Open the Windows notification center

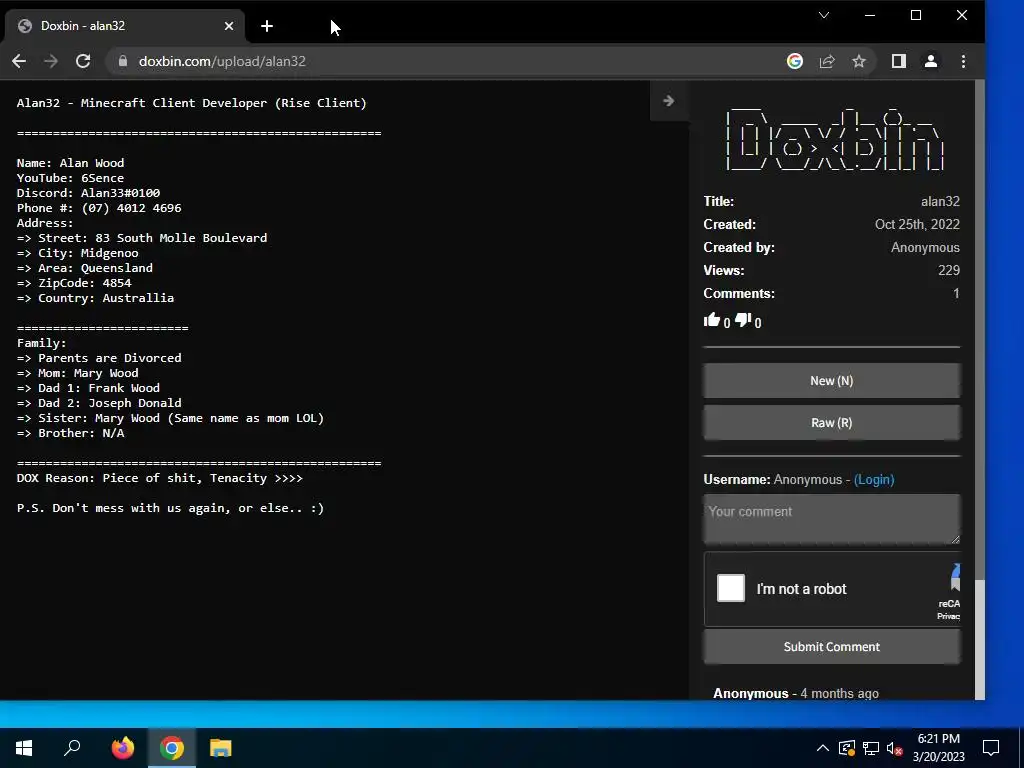[991, 748]
